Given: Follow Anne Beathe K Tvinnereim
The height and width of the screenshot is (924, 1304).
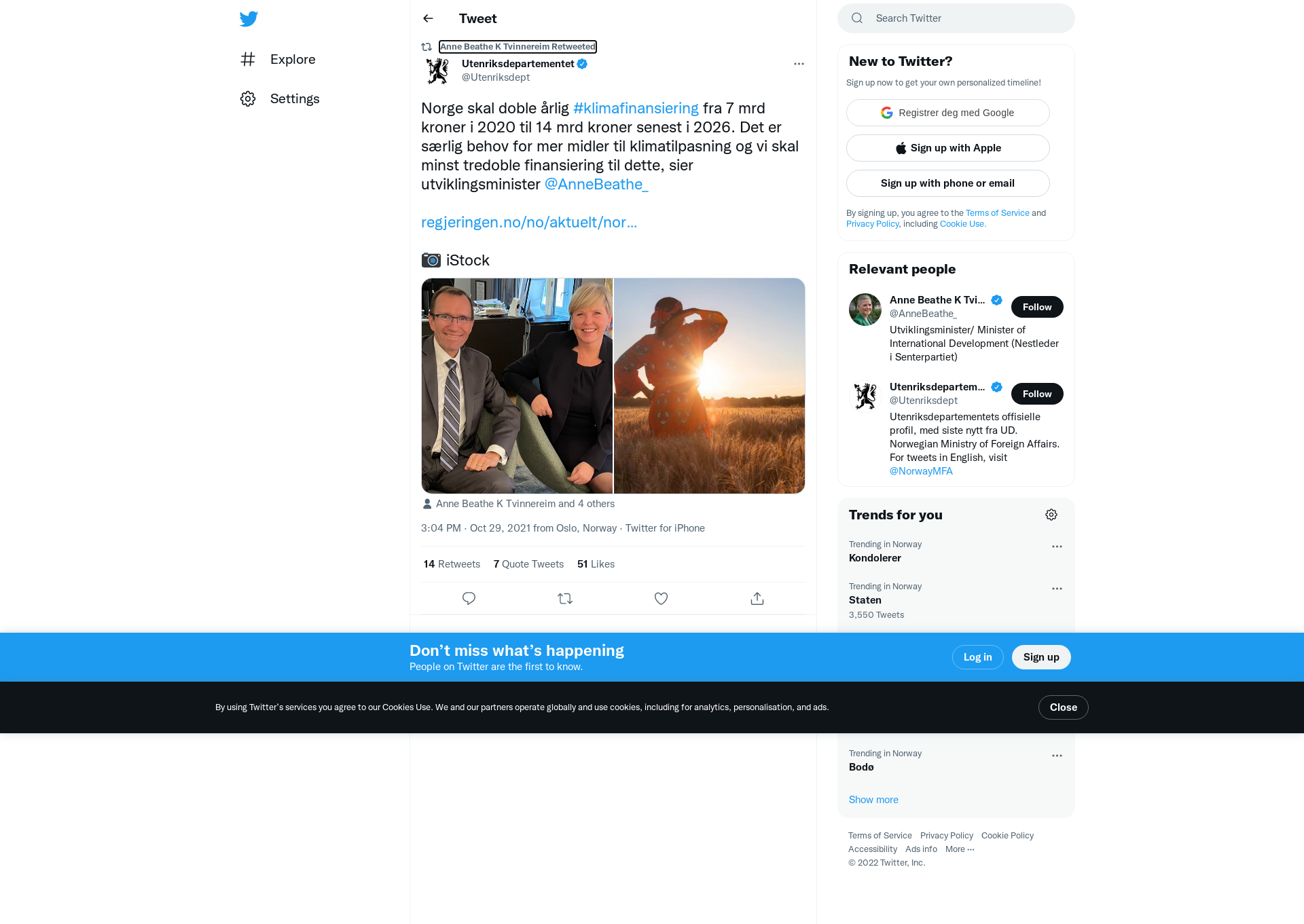Looking at the screenshot, I should point(1037,307).
